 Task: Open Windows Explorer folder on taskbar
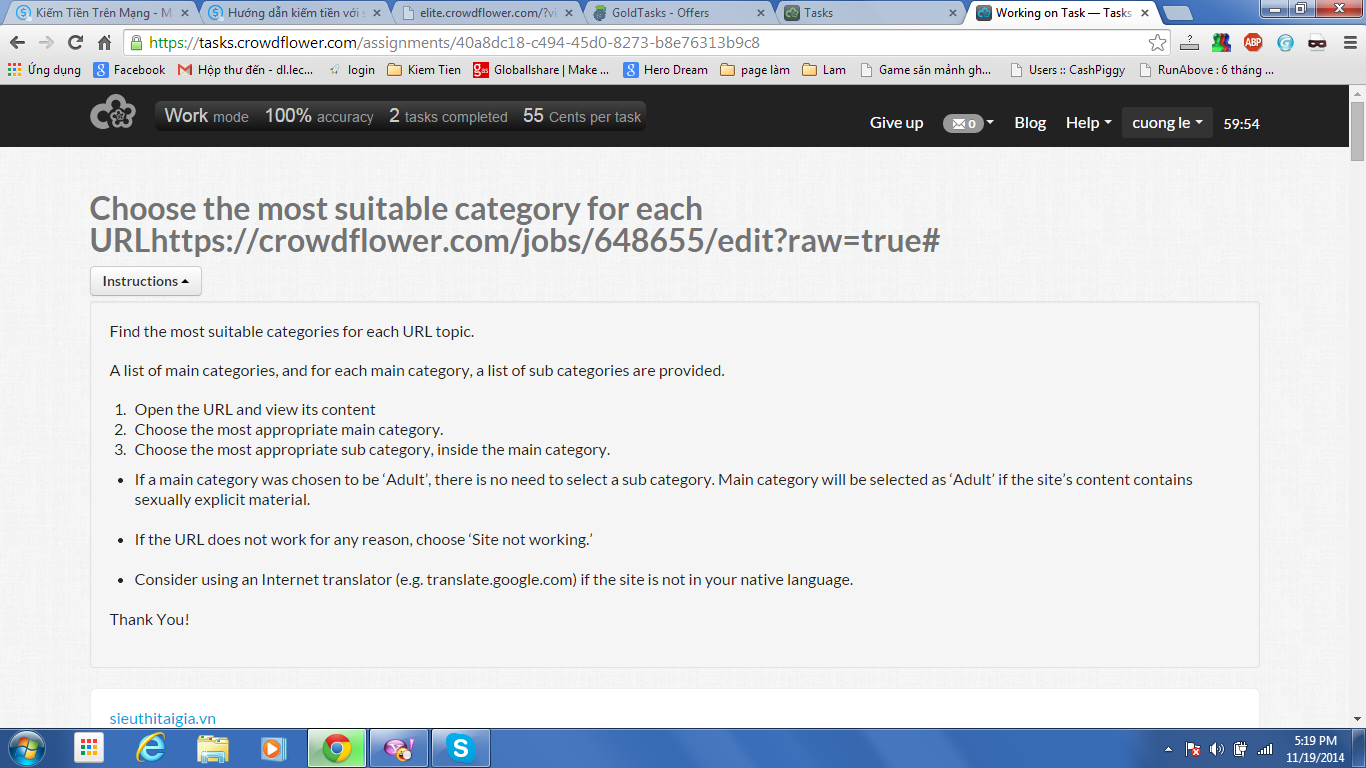click(x=212, y=748)
